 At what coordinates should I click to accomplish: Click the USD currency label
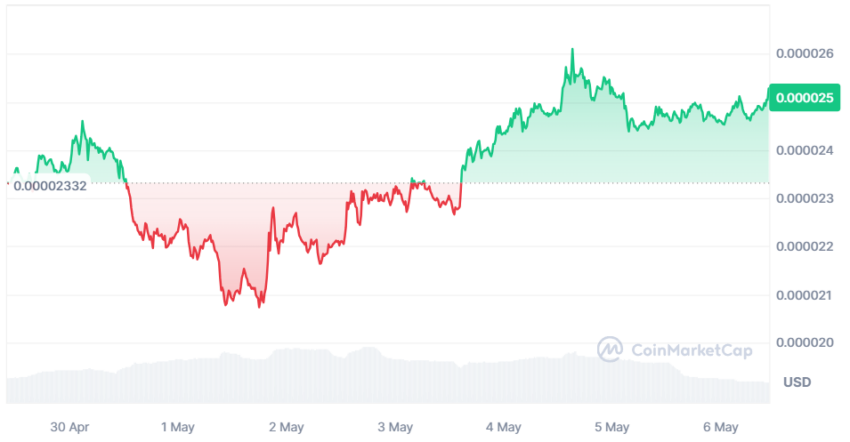pyautogui.click(x=797, y=382)
